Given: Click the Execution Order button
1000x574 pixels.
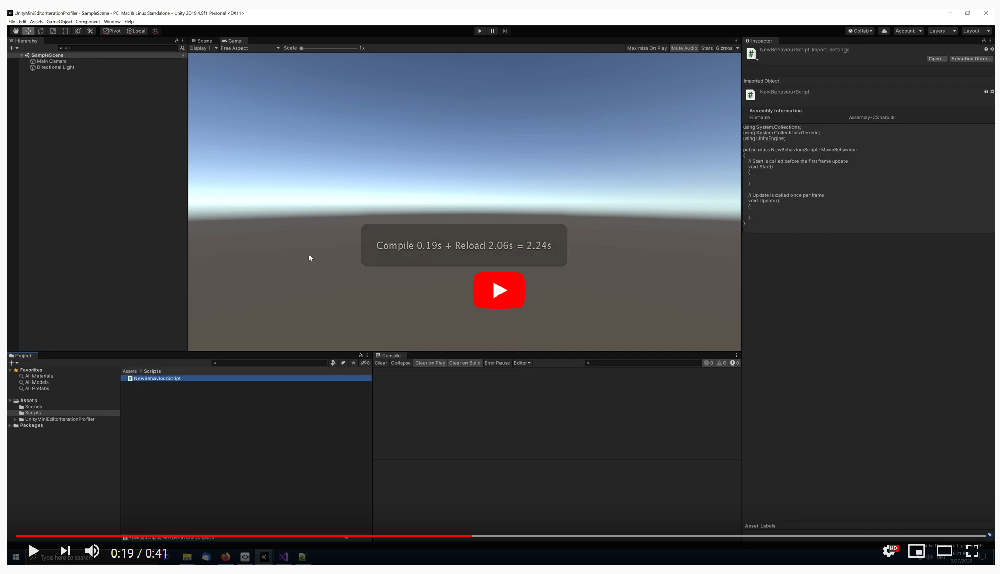Looking at the screenshot, I should [x=969, y=59].
